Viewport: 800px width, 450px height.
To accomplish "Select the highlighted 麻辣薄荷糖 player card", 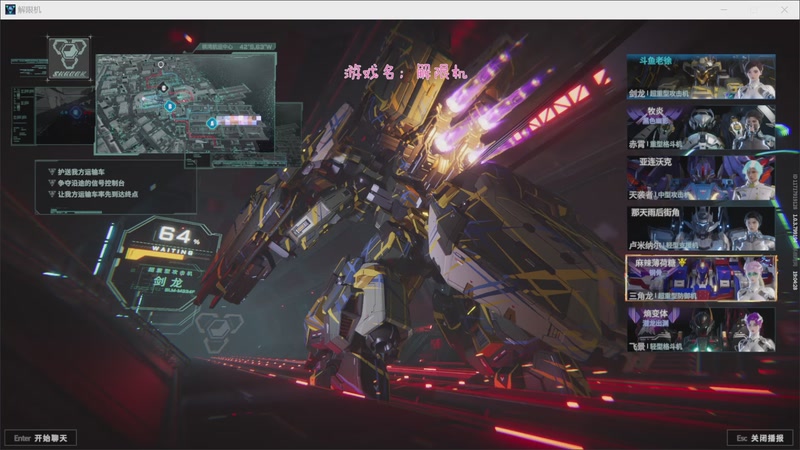I will (701, 279).
